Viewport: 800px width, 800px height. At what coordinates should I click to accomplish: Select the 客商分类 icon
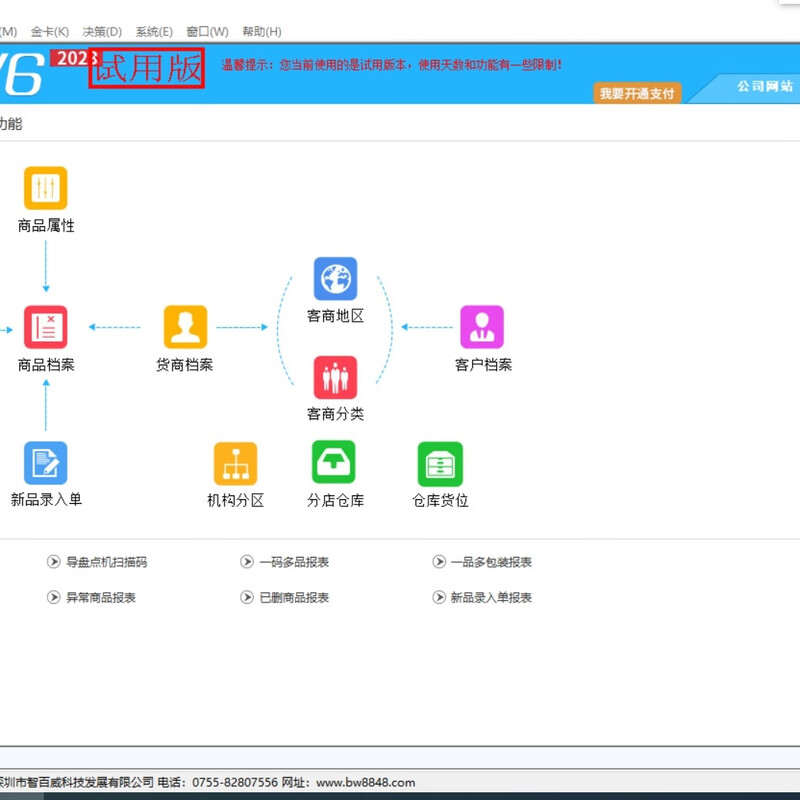coord(335,377)
